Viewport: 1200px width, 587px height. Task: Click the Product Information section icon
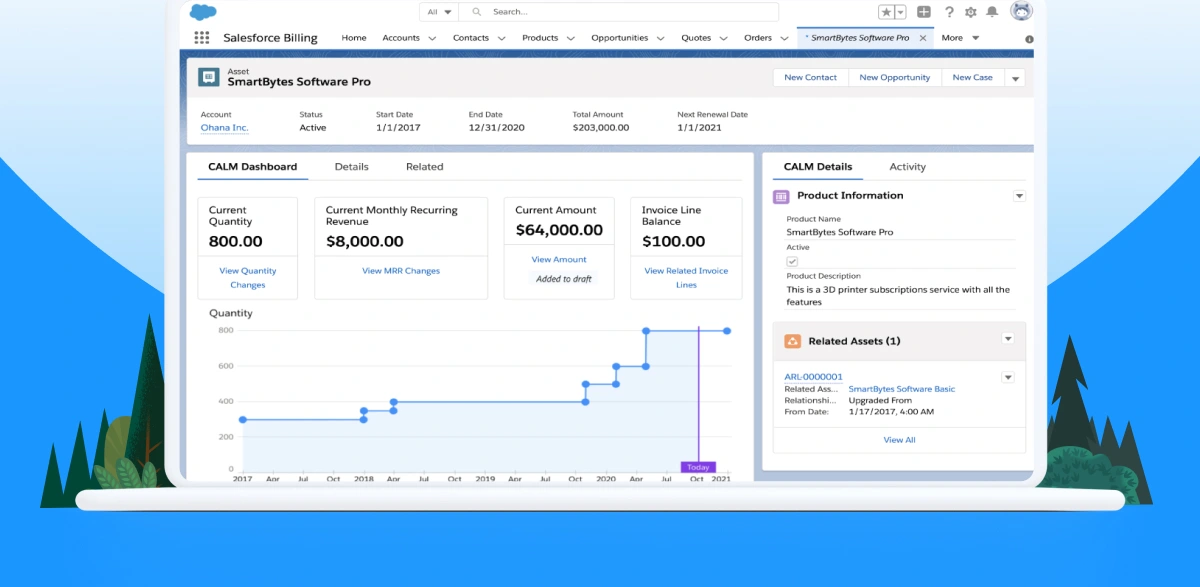pyautogui.click(x=781, y=196)
